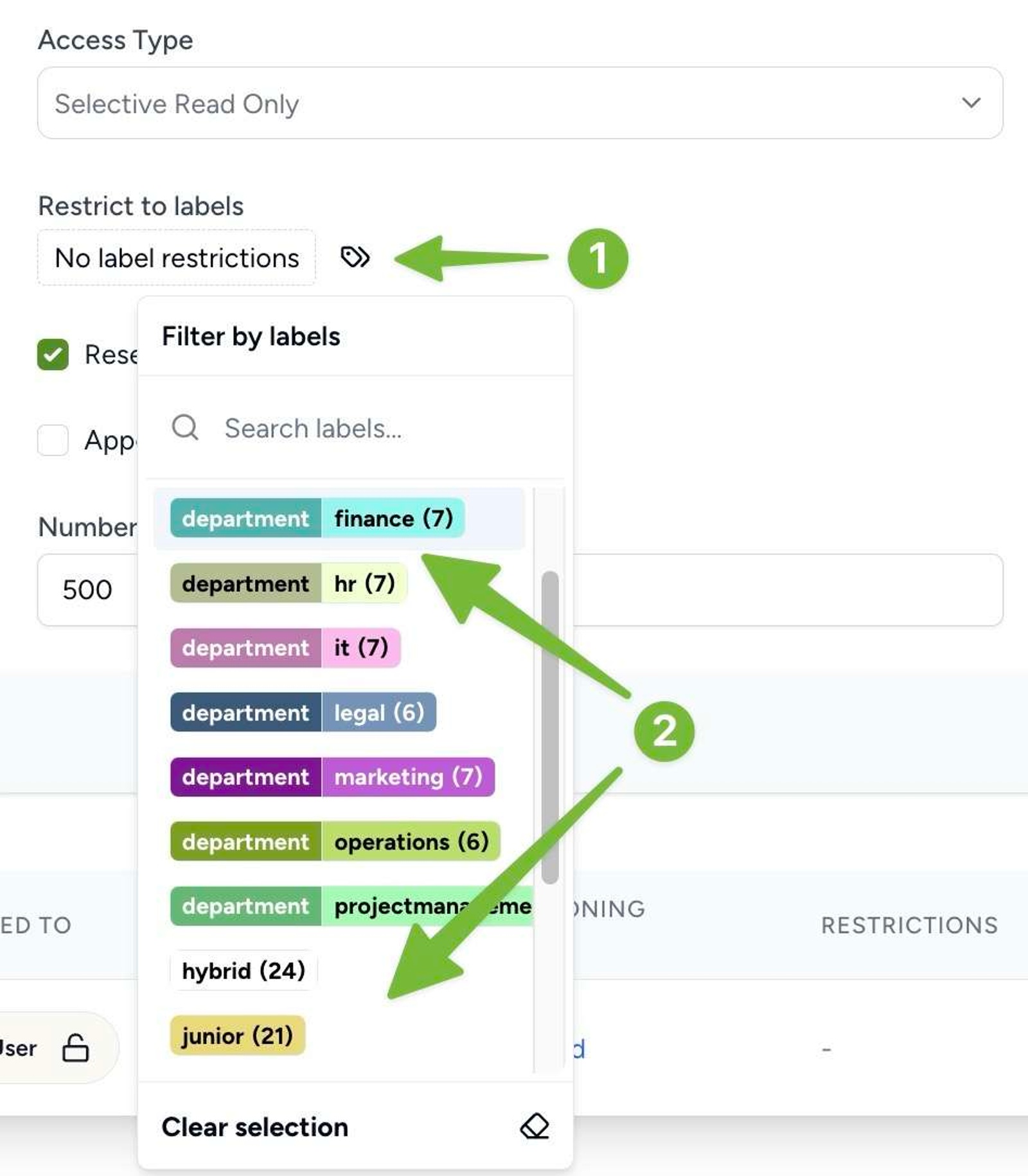Pick the hybrid (24) label
Image resolution: width=1028 pixels, height=1176 pixels.
pyautogui.click(x=244, y=970)
